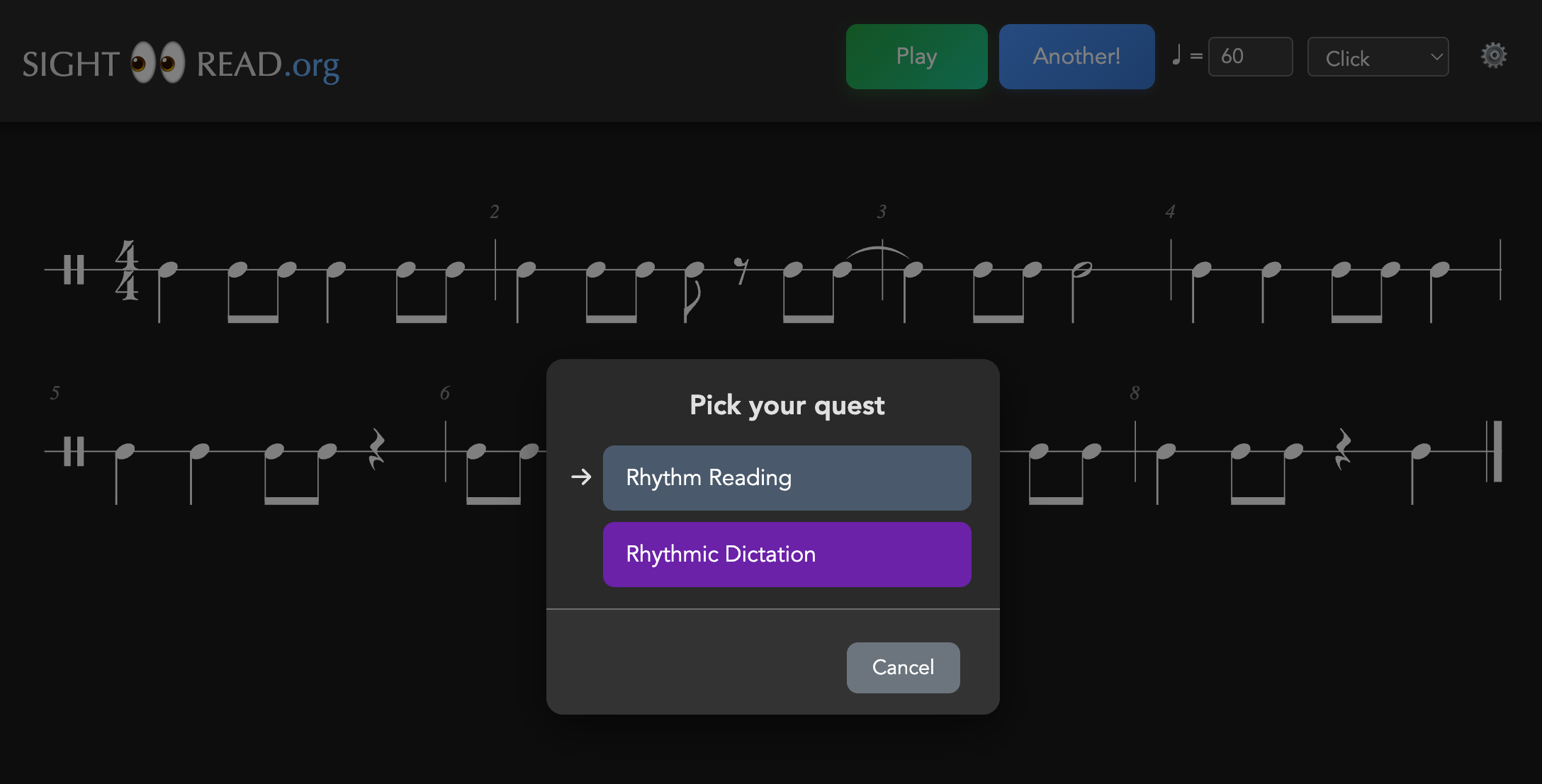
Task: Focus the tempo field showing 60
Action: 1250,57
